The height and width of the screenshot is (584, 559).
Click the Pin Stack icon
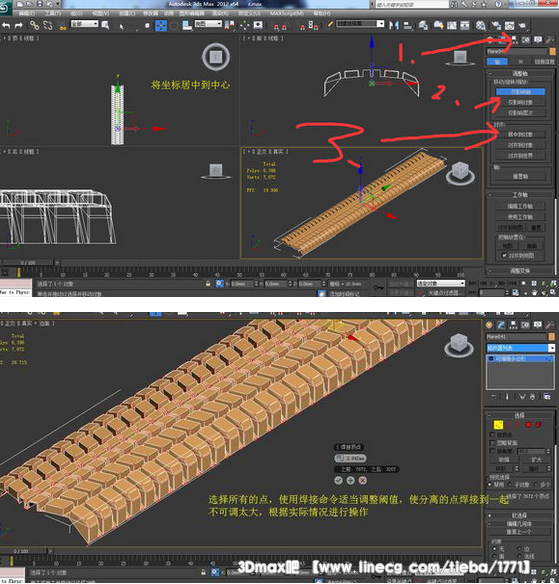[x=493, y=397]
